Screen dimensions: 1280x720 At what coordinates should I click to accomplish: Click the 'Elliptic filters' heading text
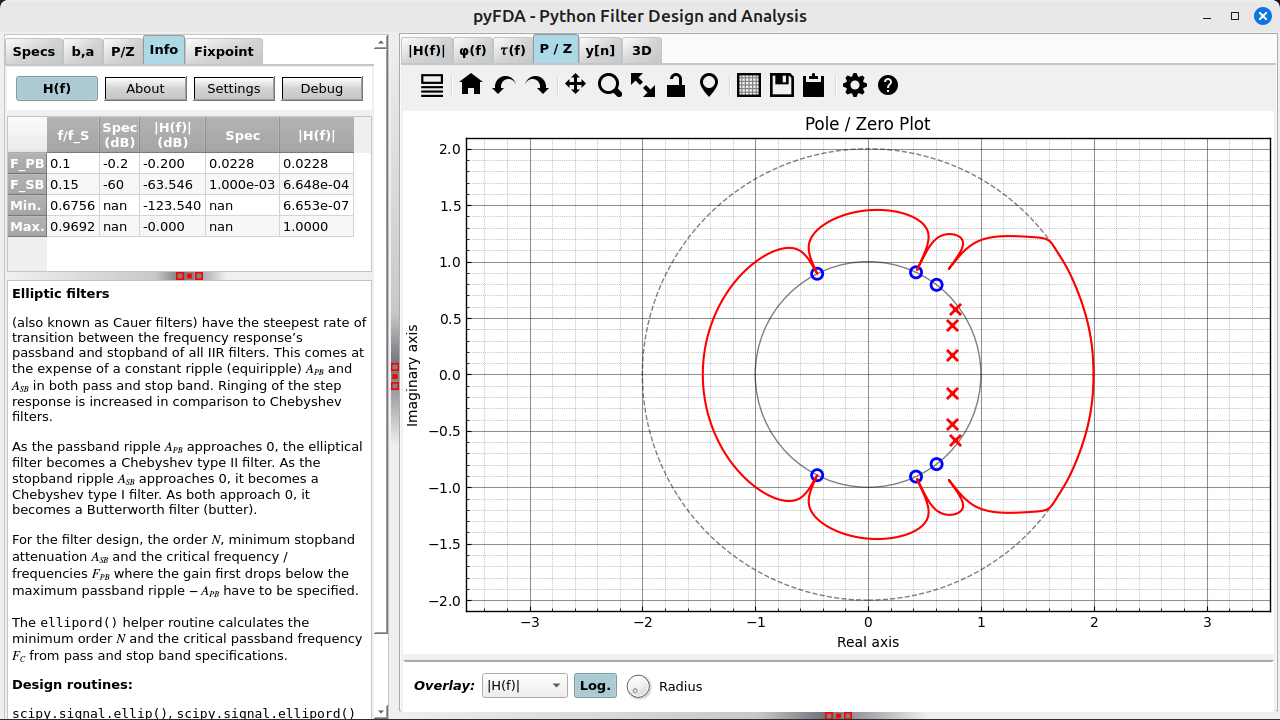61,294
